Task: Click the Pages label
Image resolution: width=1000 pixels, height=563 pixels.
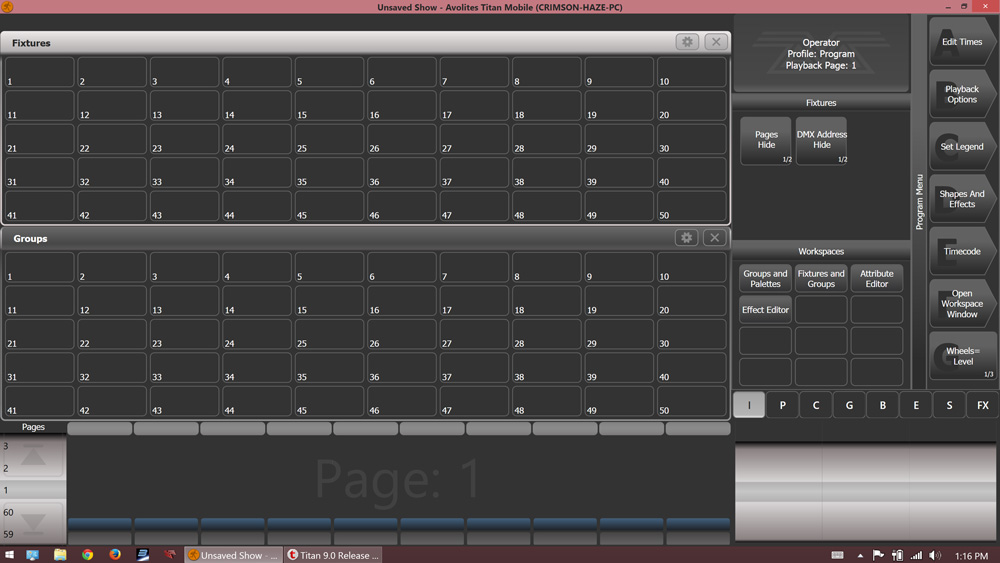Action: pos(33,427)
